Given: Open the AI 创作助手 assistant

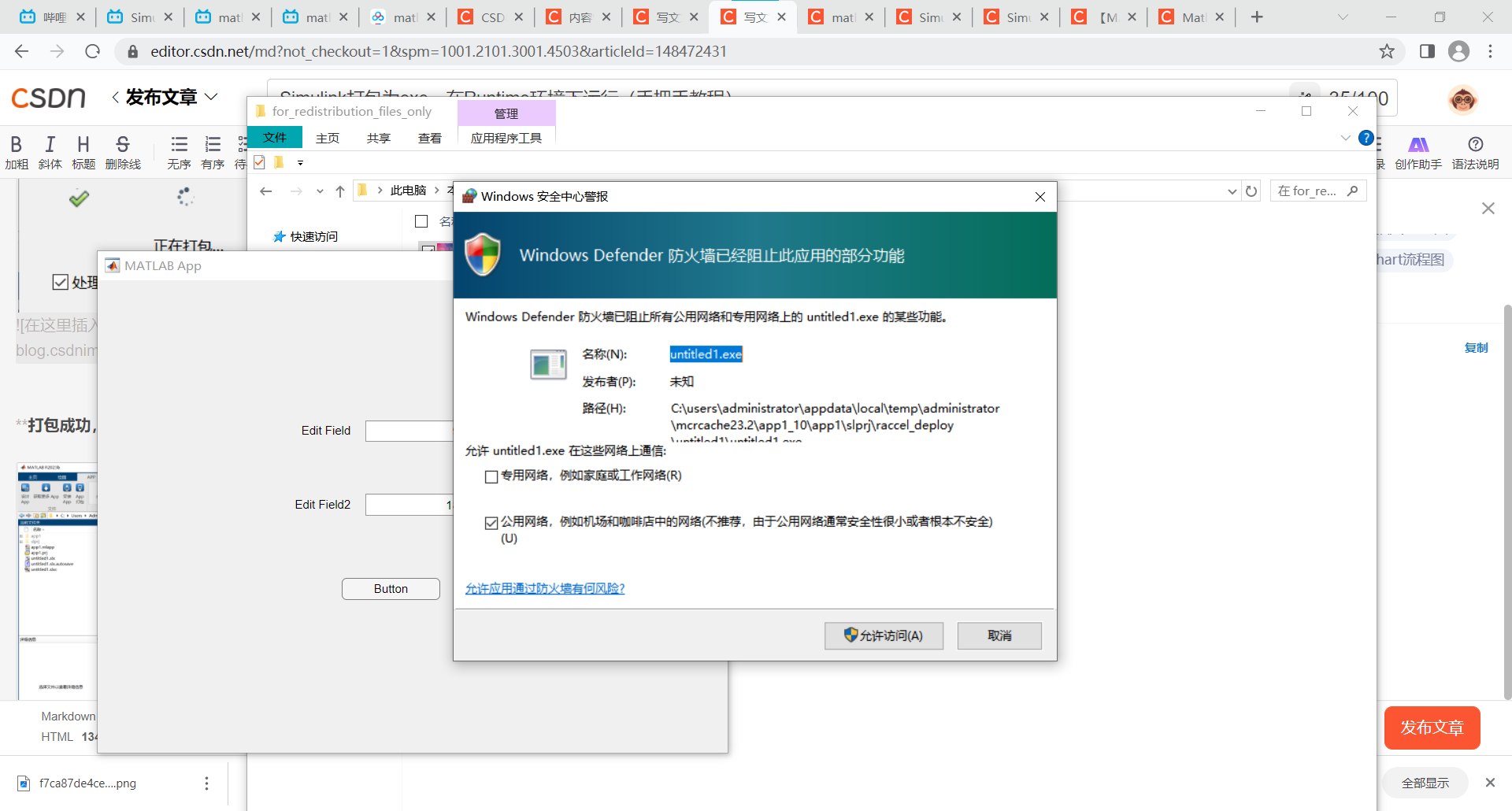Looking at the screenshot, I should point(1419,151).
